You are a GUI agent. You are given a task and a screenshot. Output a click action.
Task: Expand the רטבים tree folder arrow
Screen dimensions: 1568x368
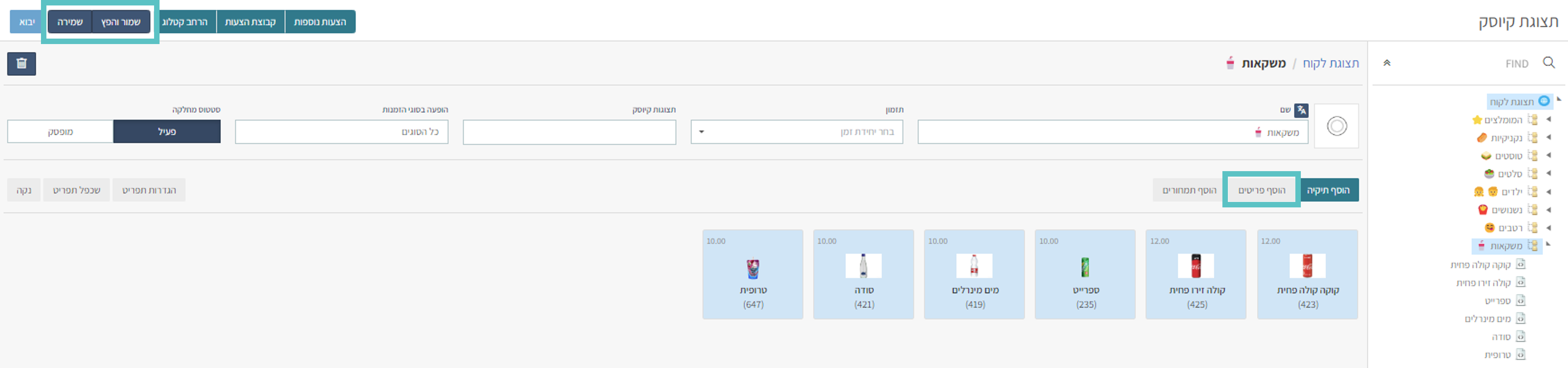(x=1548, y=228)
